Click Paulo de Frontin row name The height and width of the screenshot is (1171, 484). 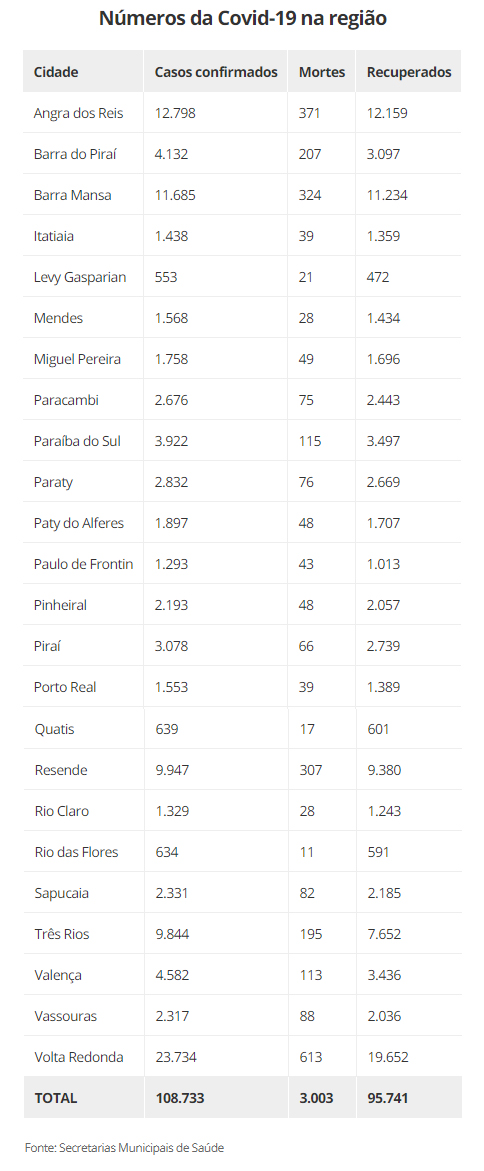coord(84,565)
